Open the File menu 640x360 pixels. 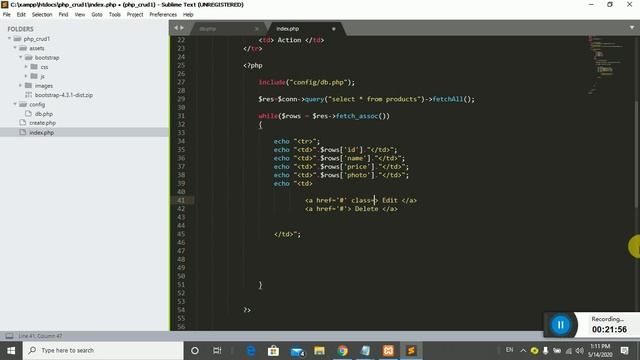tap(7, 14)
